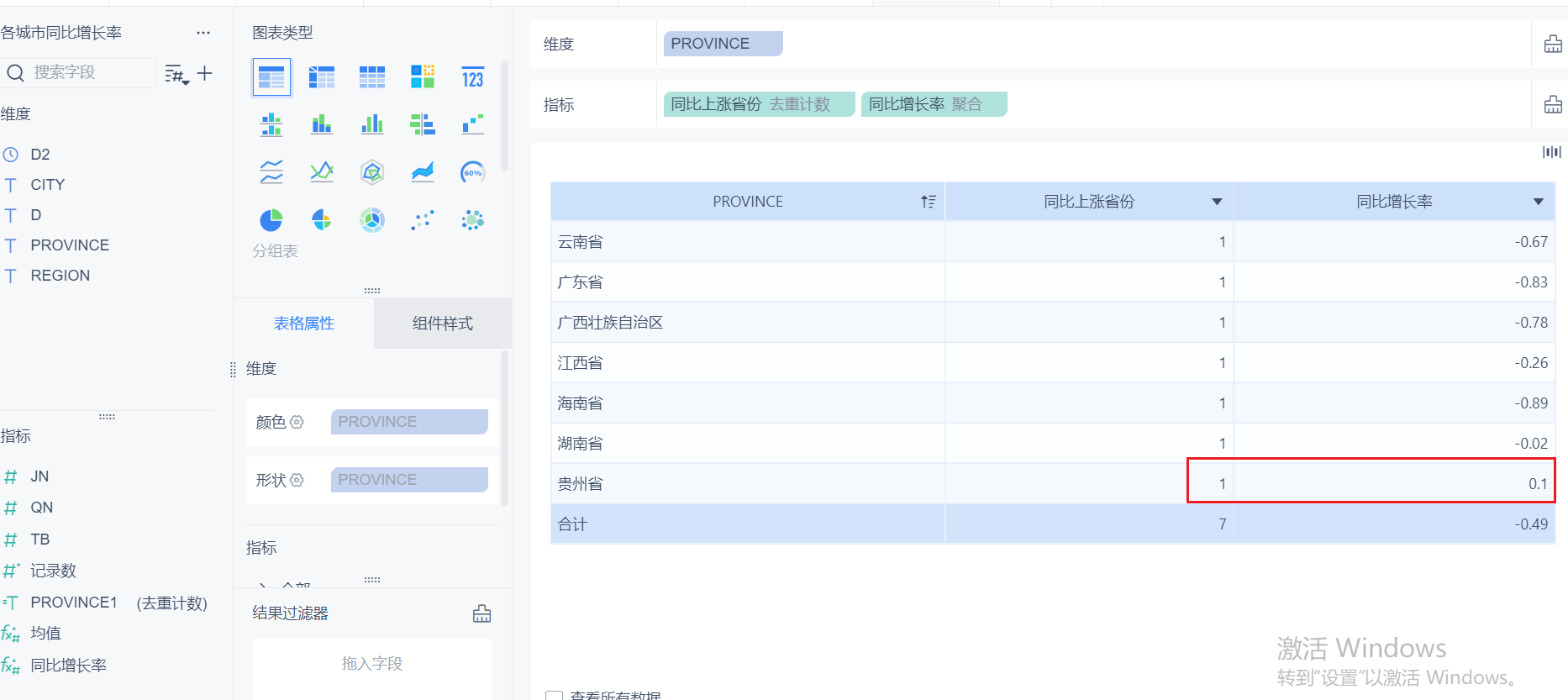Select the 均值 calculated field
The image size is (1568, 700).
click(45, 633)
